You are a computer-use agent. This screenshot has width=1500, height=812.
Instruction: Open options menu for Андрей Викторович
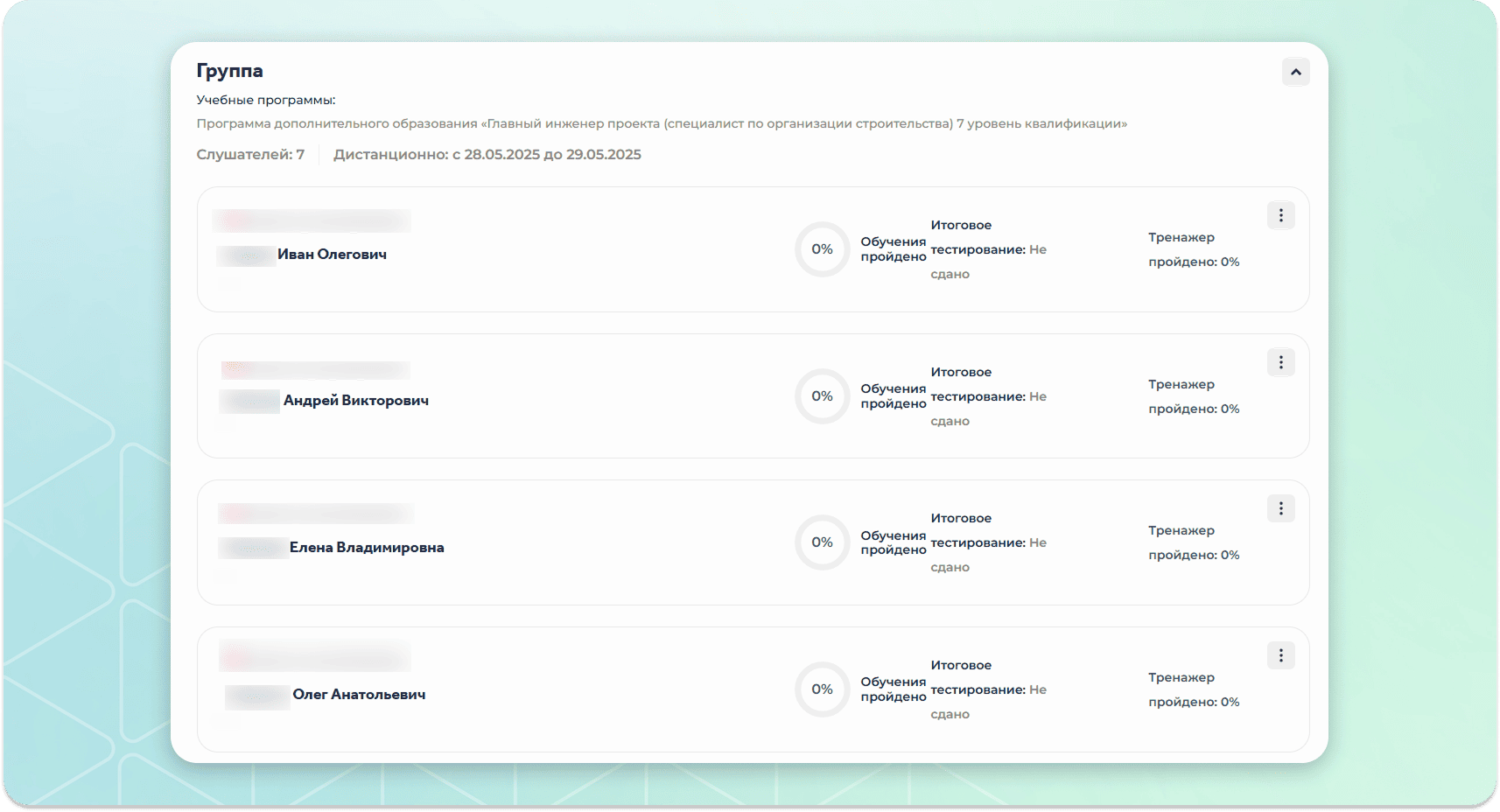pyautogui.click(x=1280, y=362)
